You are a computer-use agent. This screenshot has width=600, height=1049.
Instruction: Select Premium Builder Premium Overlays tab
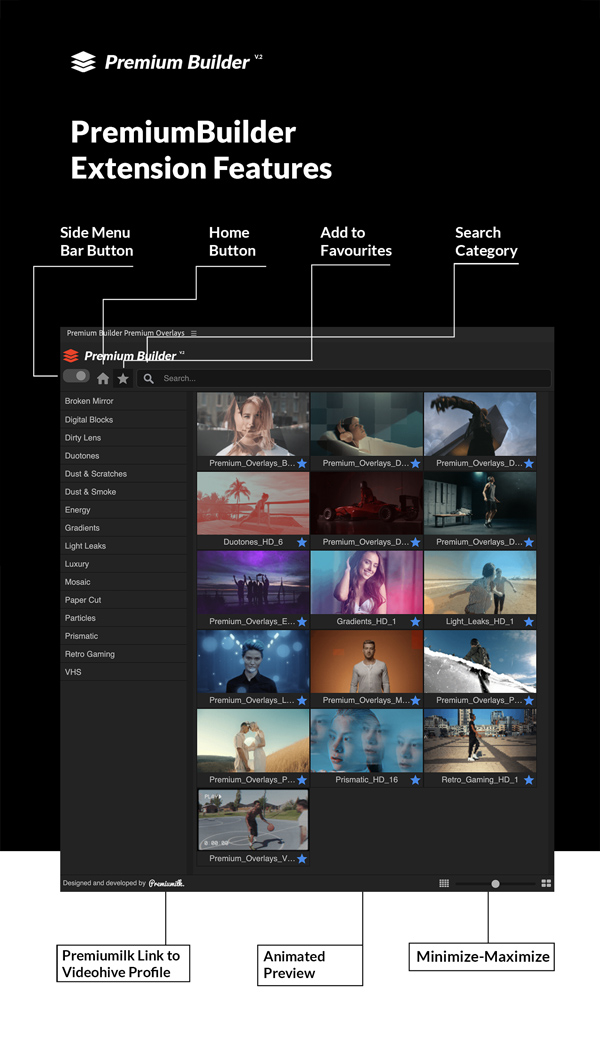coord(126,333)
